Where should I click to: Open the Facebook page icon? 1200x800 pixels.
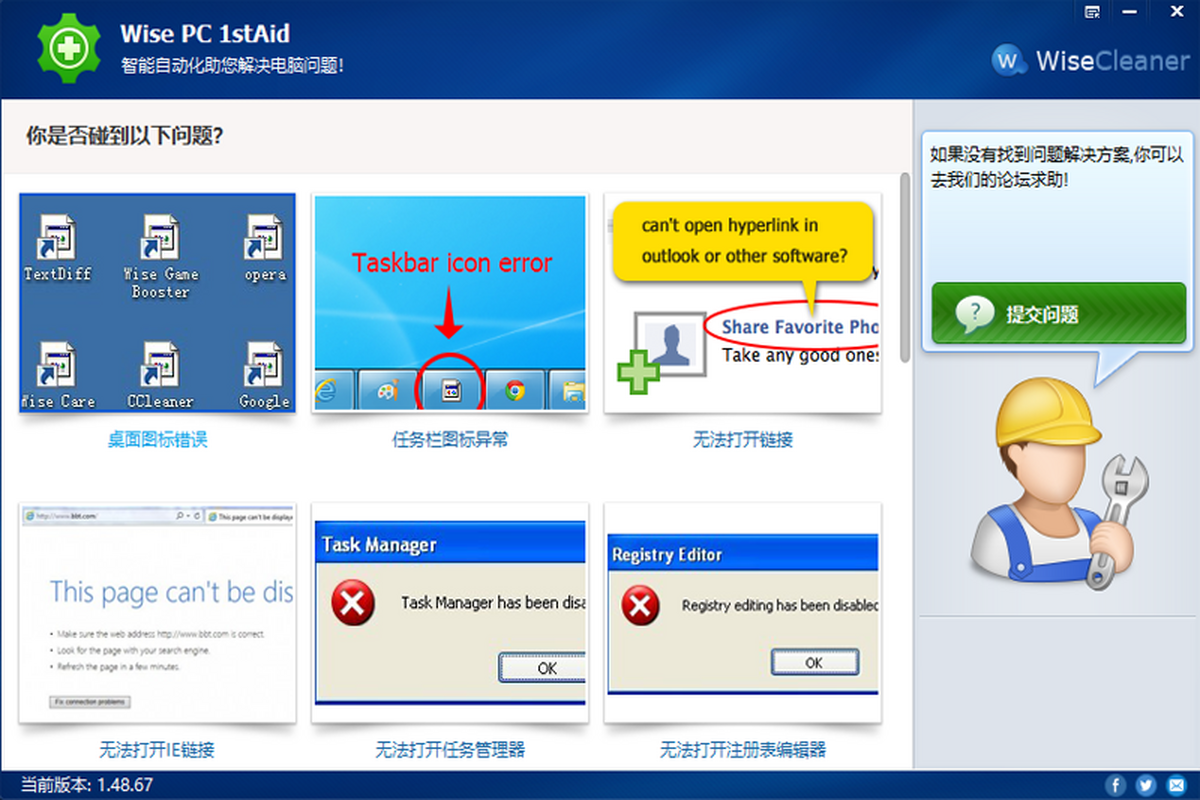click(1116, 785)
